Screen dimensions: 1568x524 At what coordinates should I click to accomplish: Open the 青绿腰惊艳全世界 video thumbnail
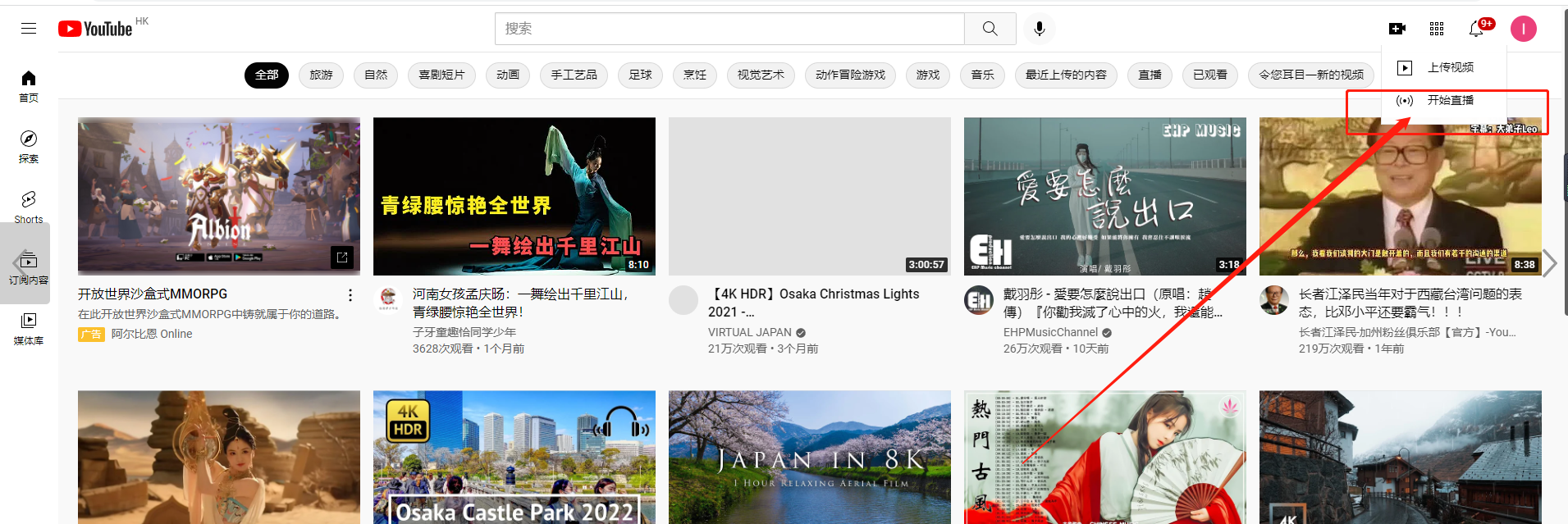point(514,196)
